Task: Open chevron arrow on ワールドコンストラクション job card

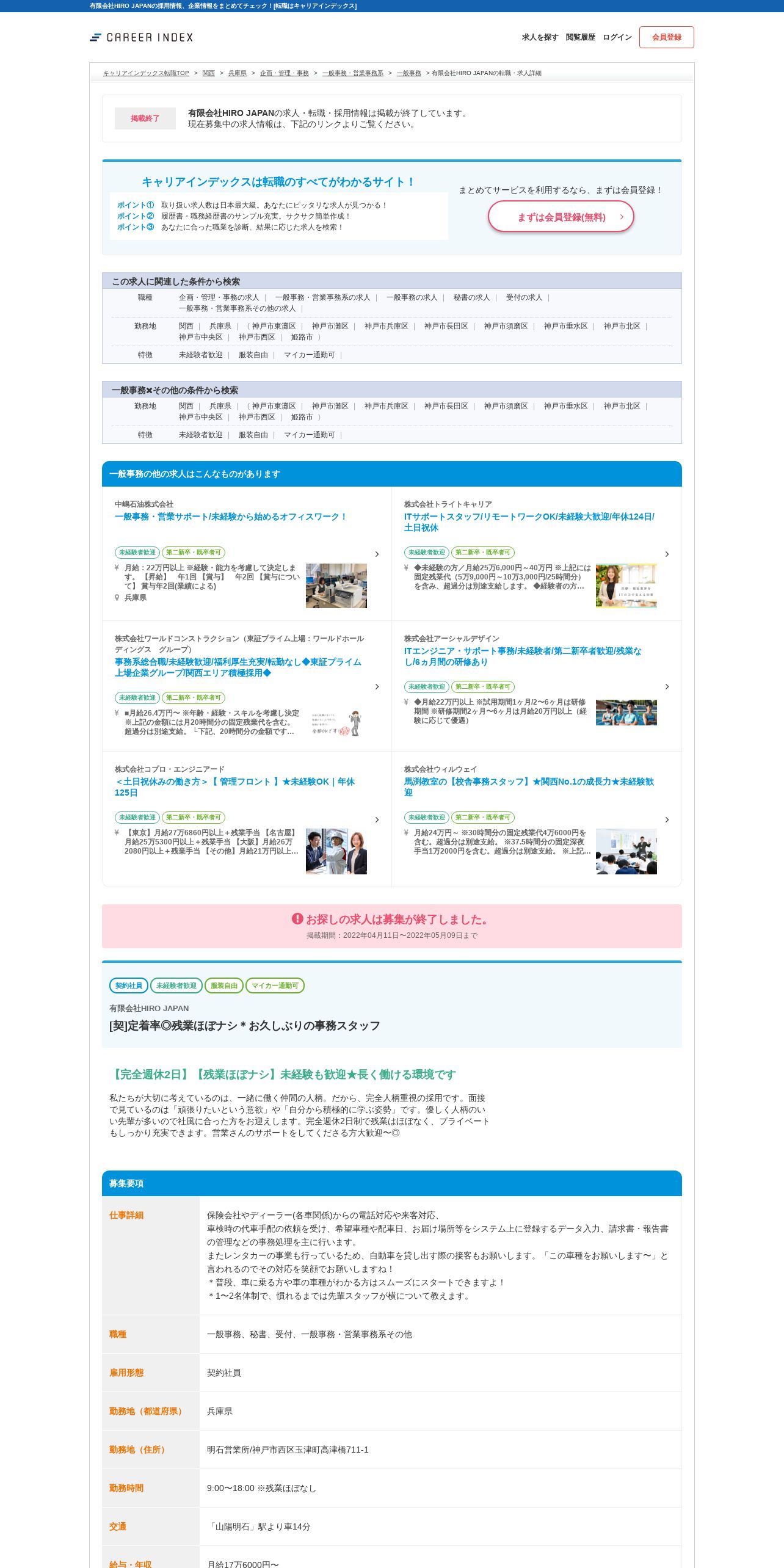Action: point(377,687)
